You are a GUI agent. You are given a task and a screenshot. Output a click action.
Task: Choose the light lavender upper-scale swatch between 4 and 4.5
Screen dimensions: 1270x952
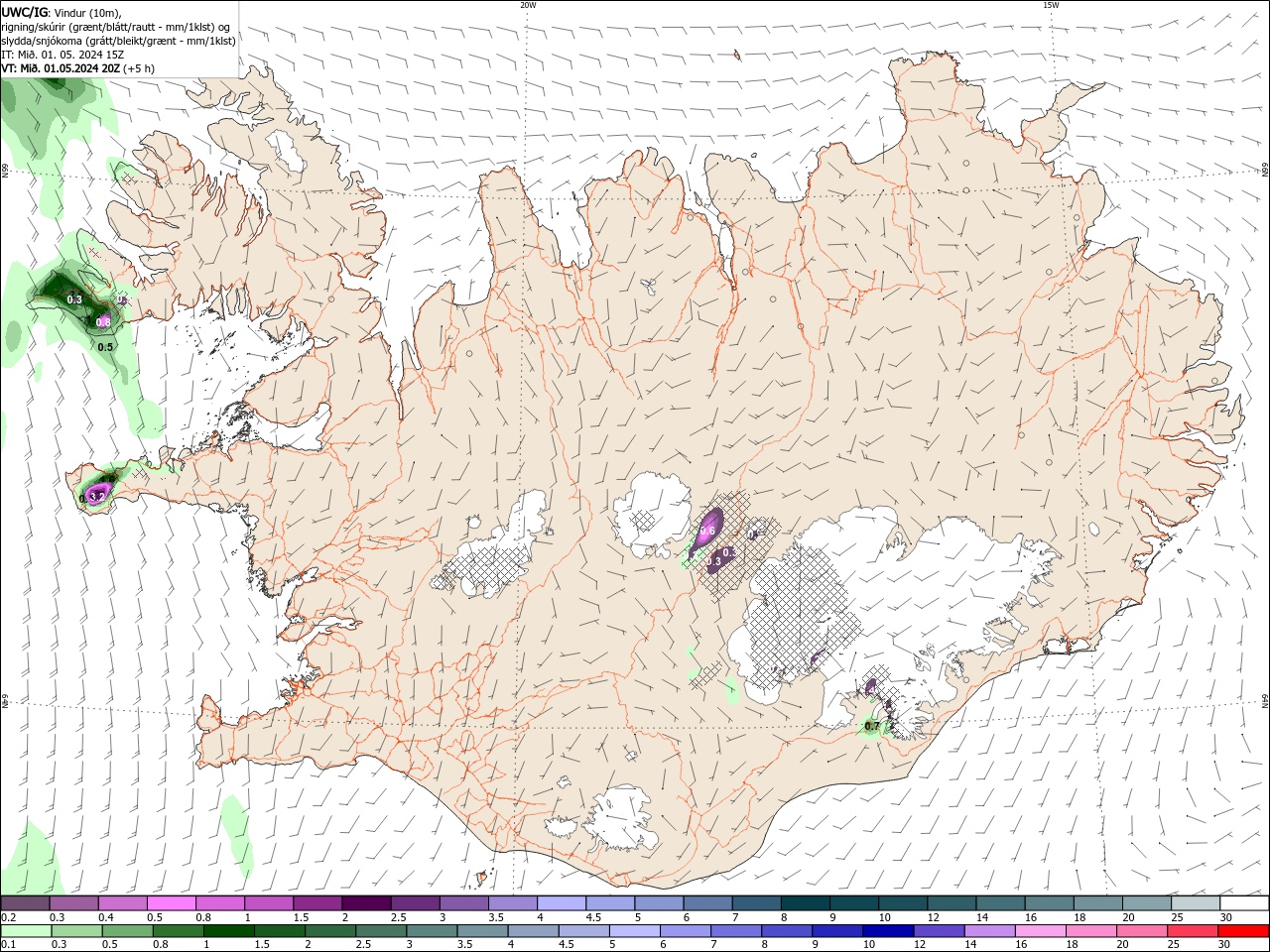pyautogui.click(x=561, y=903)
